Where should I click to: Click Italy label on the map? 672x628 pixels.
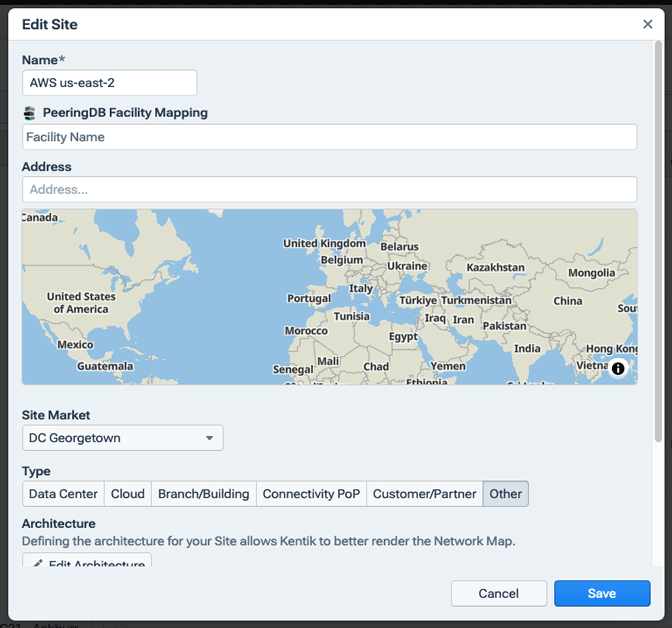point(360,288)
